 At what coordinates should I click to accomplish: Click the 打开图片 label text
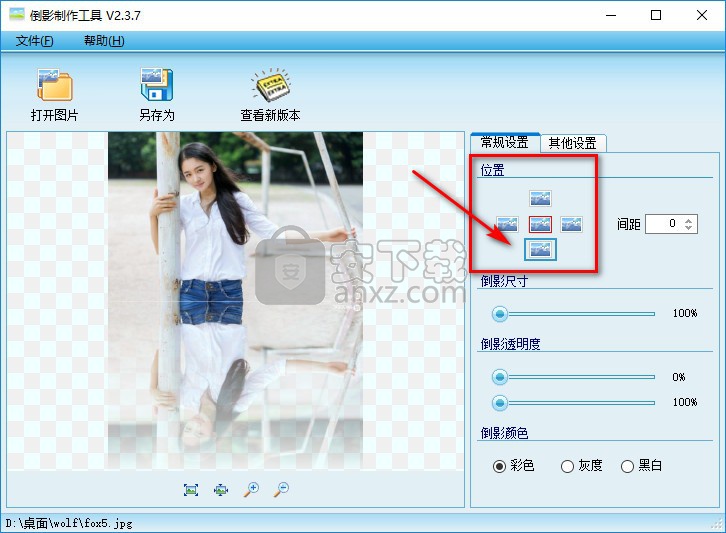[55, 115]
